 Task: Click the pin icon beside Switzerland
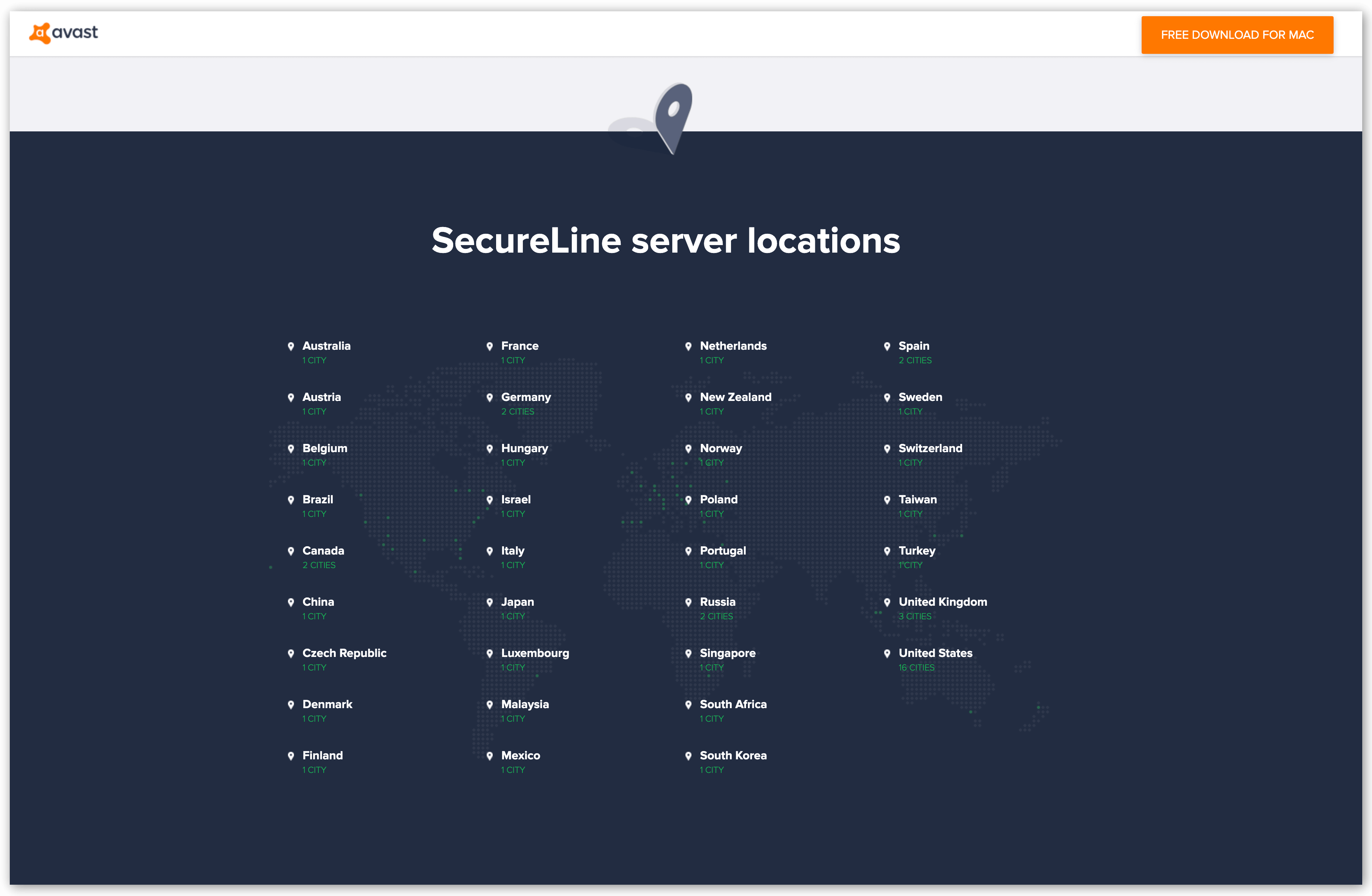point(887,449)
